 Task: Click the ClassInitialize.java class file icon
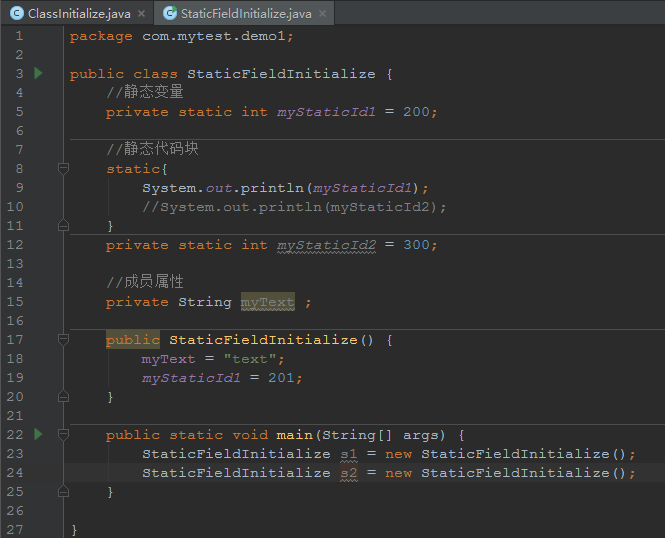click(x=17, y=13)
